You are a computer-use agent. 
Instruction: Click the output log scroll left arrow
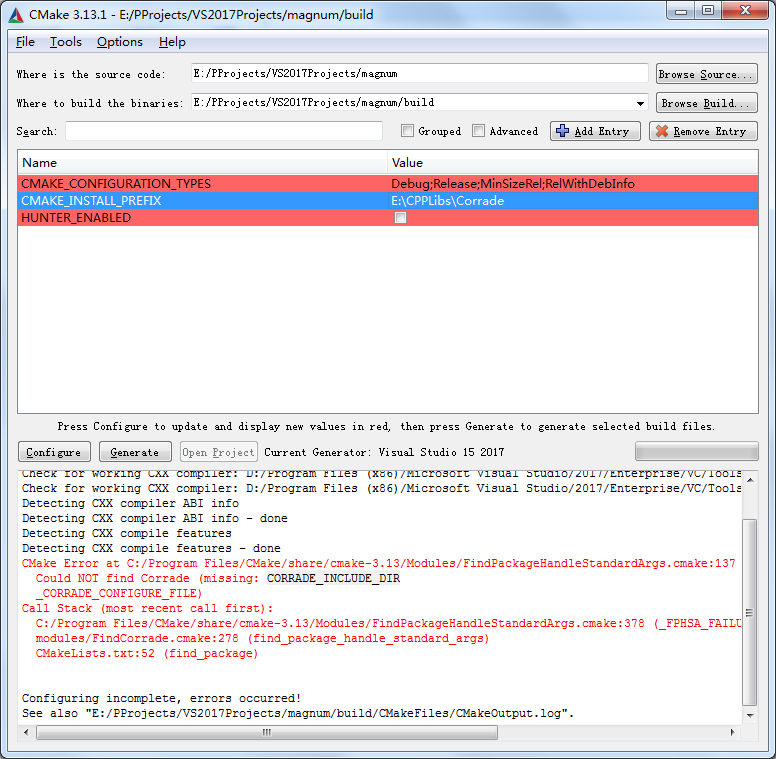pyautogui.click(x=26, y=732)
